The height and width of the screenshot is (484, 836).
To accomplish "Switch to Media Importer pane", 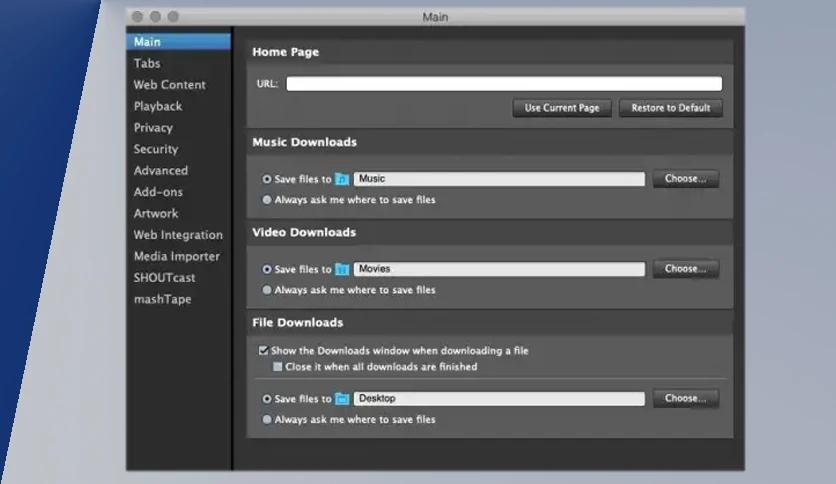I will (178, 256).
